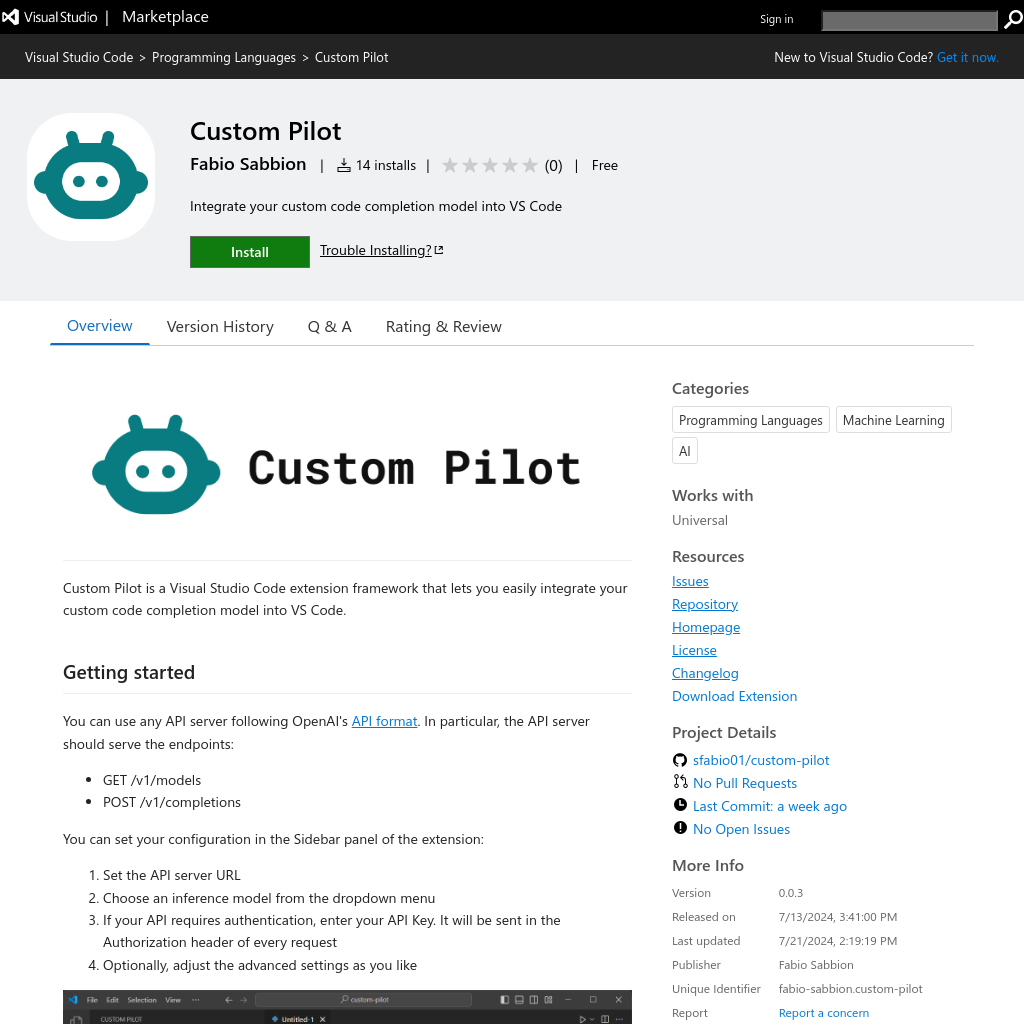Click the GitHub icon next to sfabio01/custom-pilot
Image resolution: width=1024 pixels, height=1024 pixels.
click(679, 760)
